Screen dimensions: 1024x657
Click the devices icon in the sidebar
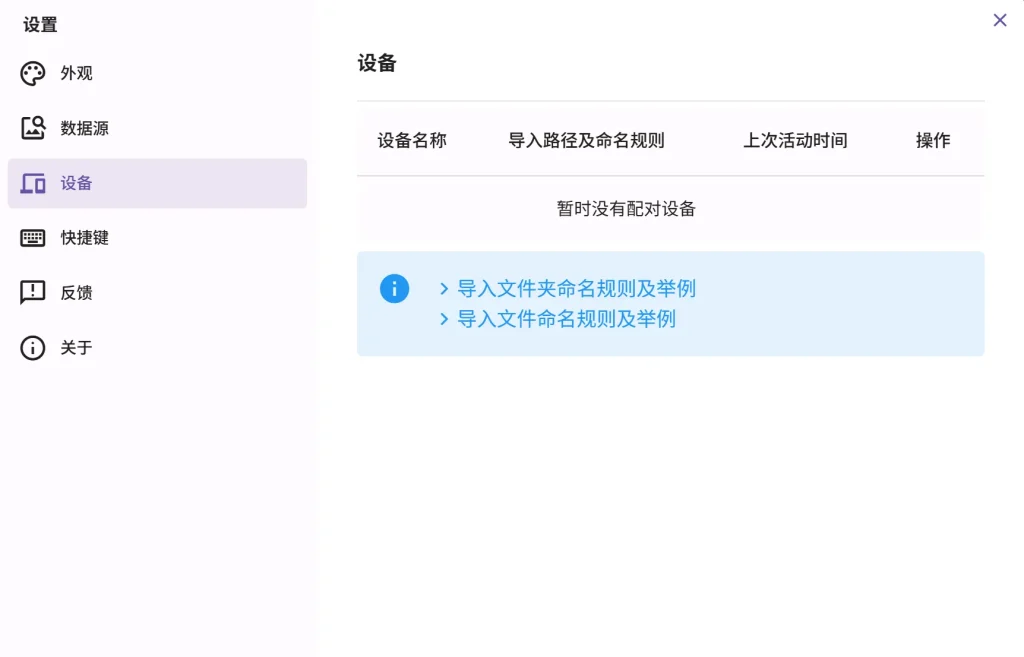33,183
